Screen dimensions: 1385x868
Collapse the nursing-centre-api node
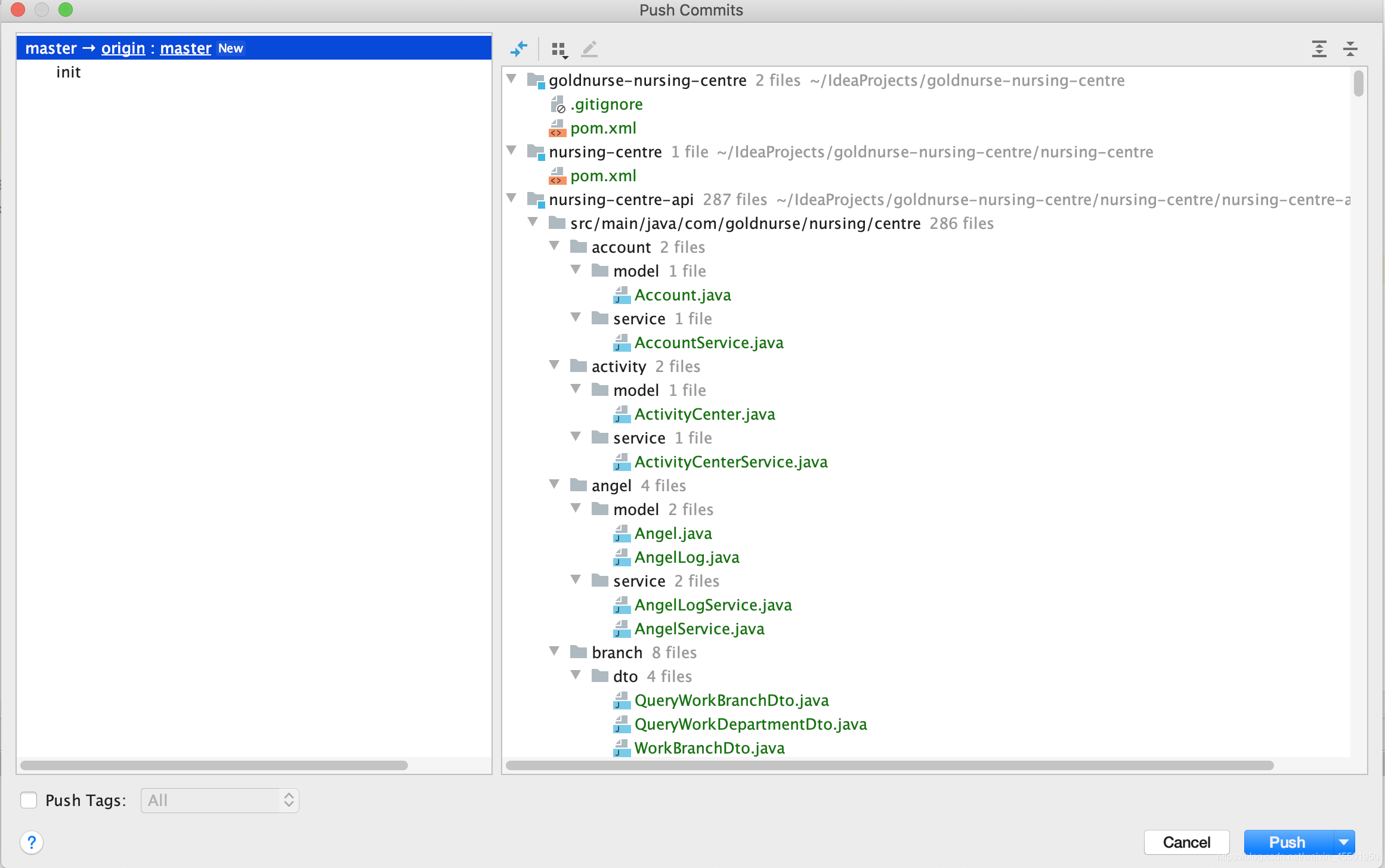pyautogui.click(x=512, y=198)
